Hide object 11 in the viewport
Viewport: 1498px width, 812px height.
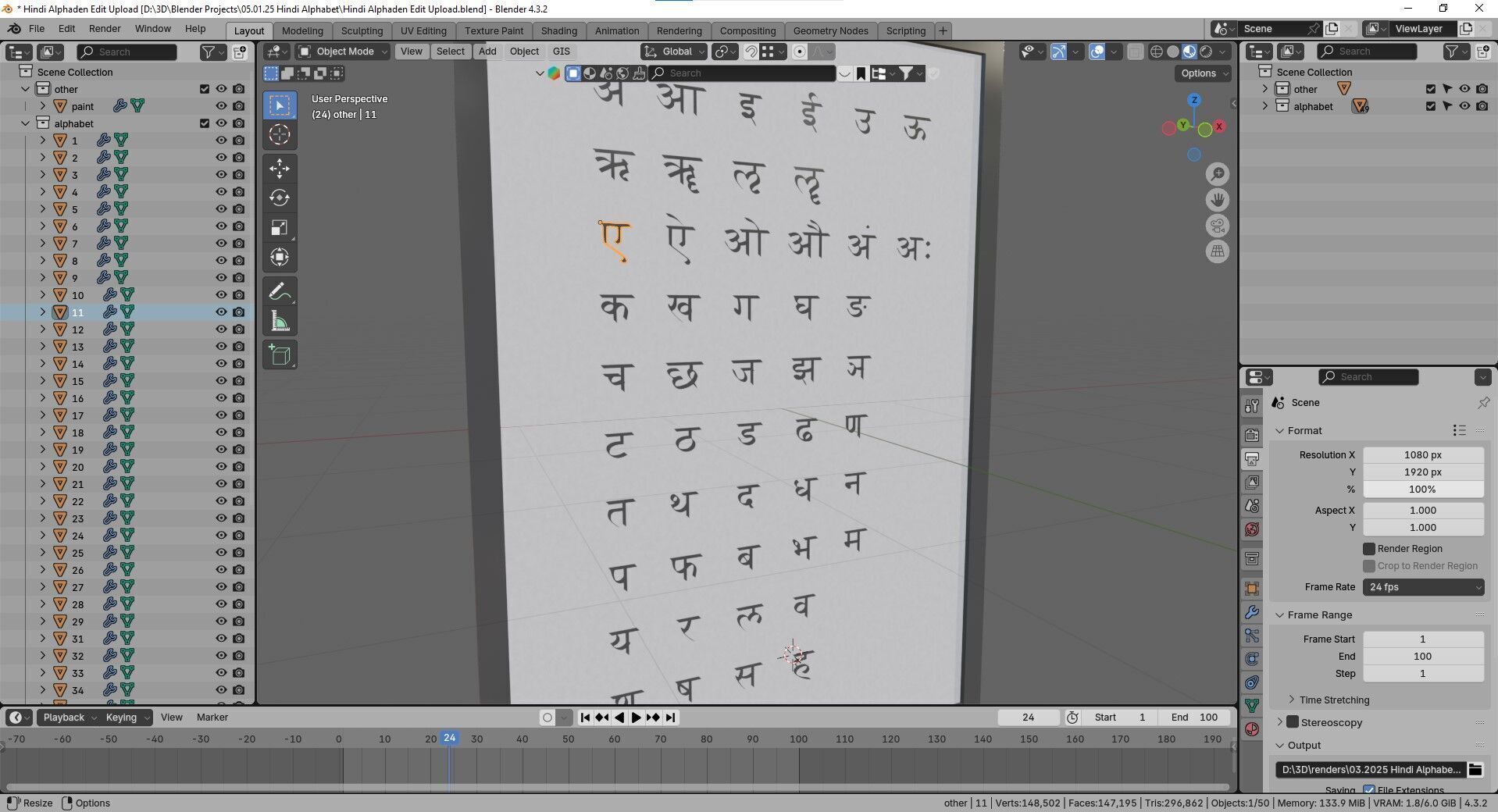pyautogui.click(x=221, y=312)
